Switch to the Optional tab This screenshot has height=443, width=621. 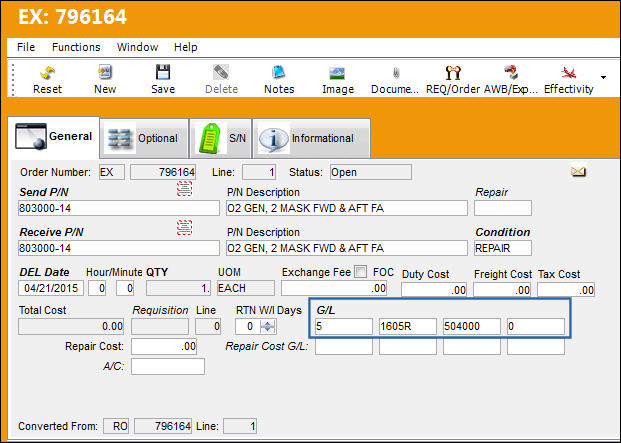coord(144,138)
